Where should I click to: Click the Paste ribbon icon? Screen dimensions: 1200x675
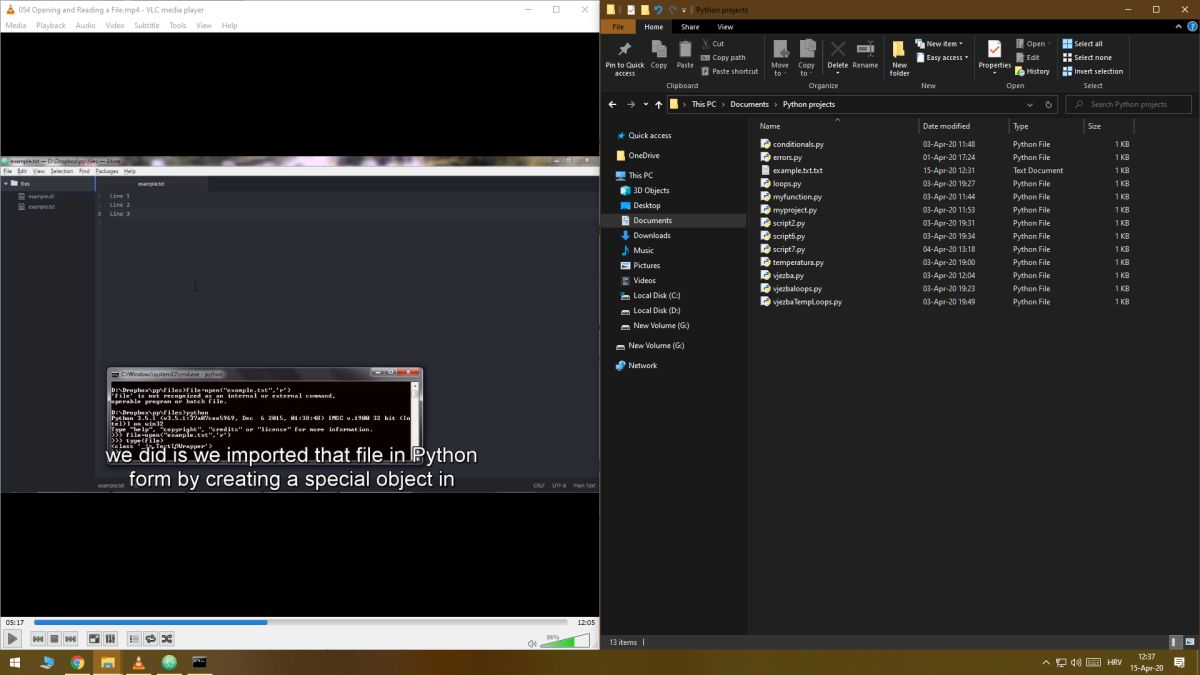685,55
